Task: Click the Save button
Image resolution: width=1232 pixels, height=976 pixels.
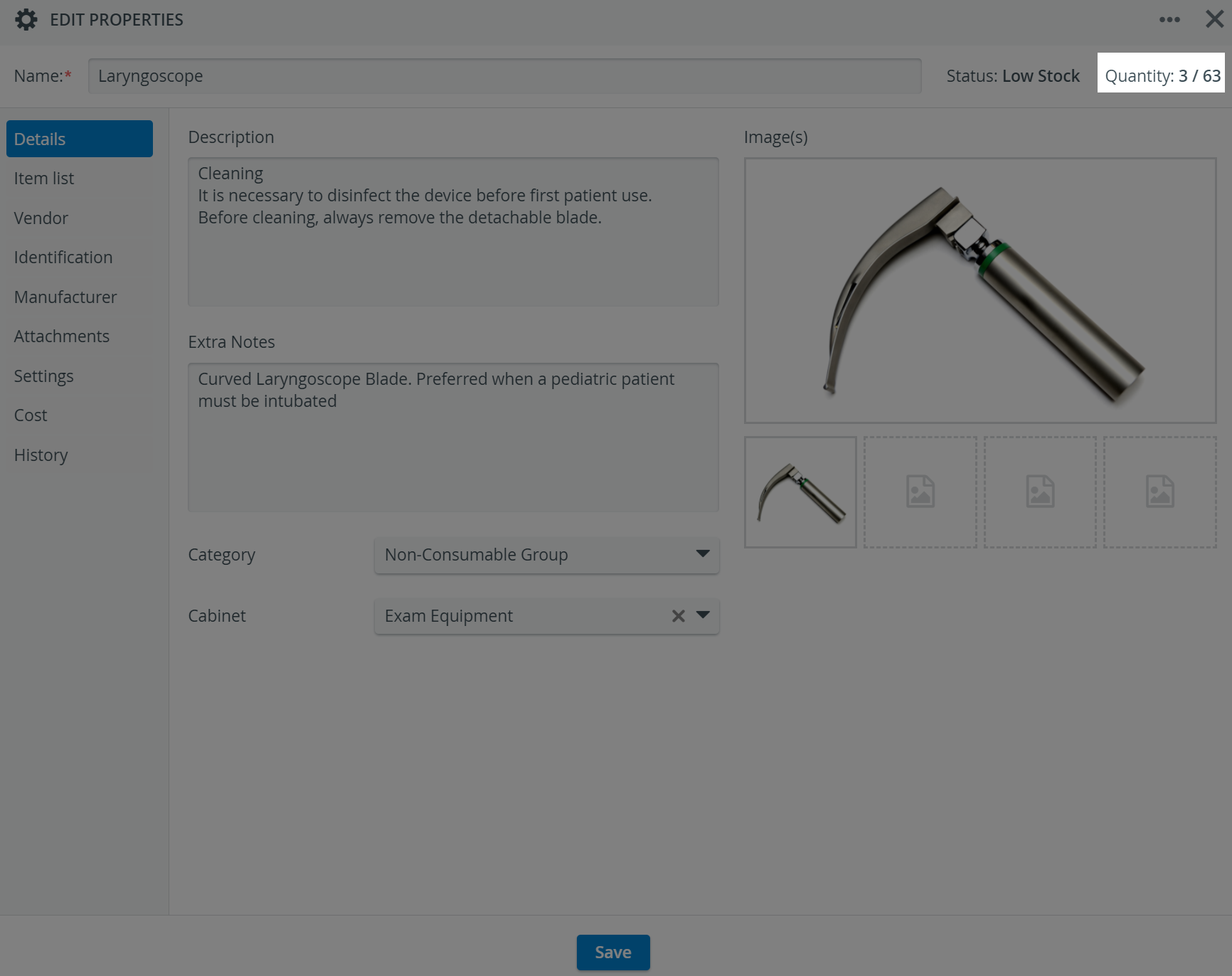Action: (613, 953)
